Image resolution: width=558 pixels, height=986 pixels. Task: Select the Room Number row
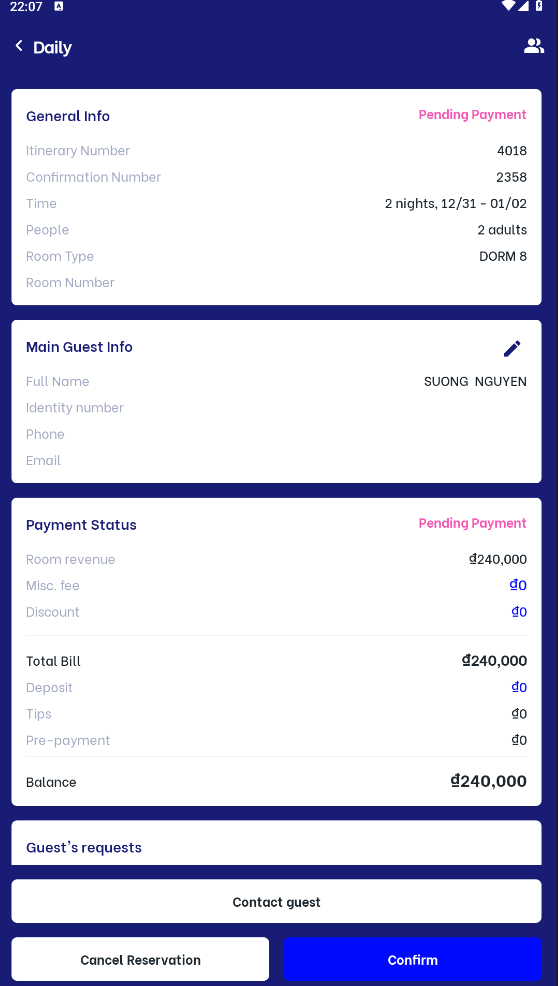(276, 282)
